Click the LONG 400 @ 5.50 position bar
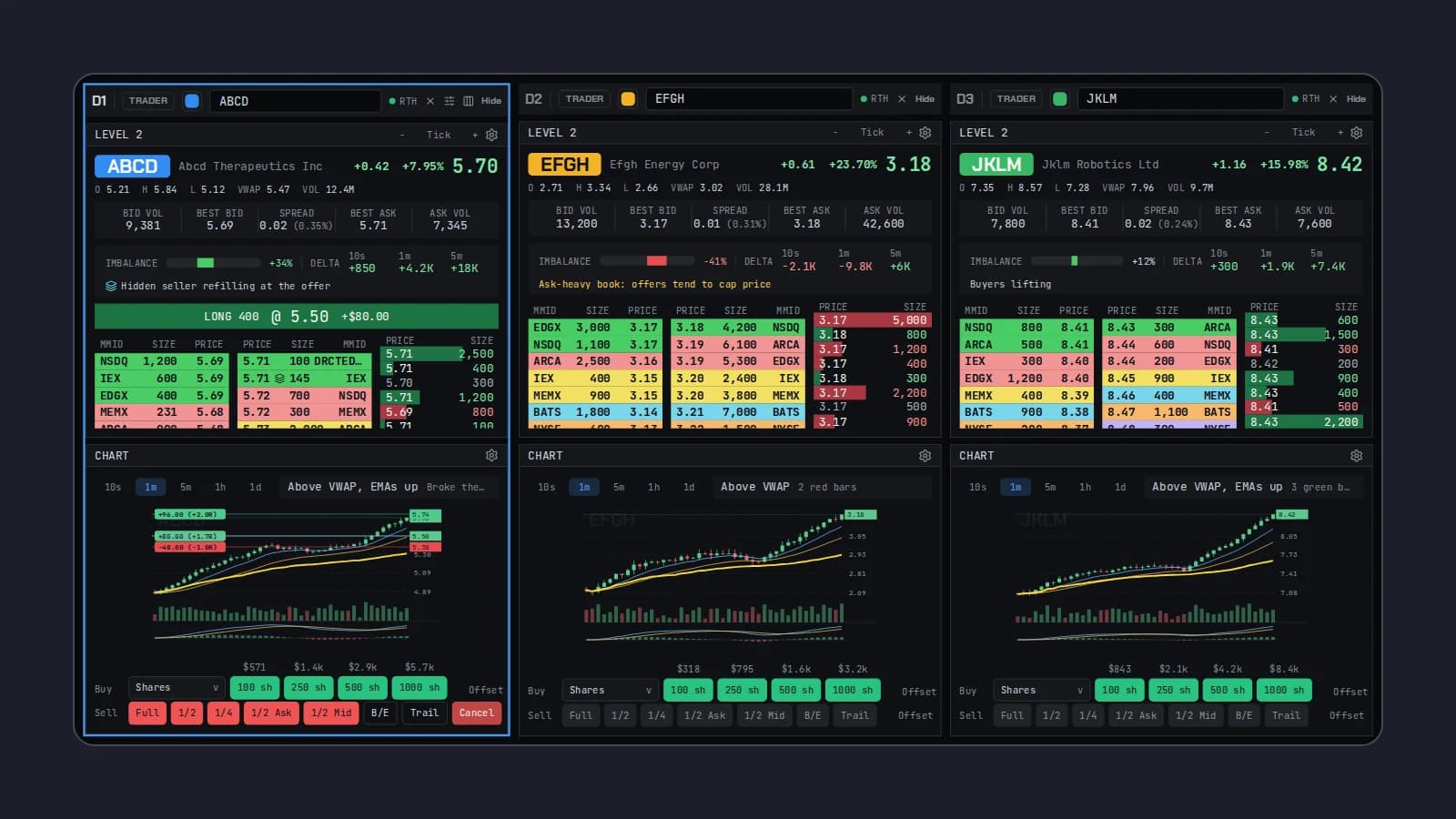 coord(297,317)
